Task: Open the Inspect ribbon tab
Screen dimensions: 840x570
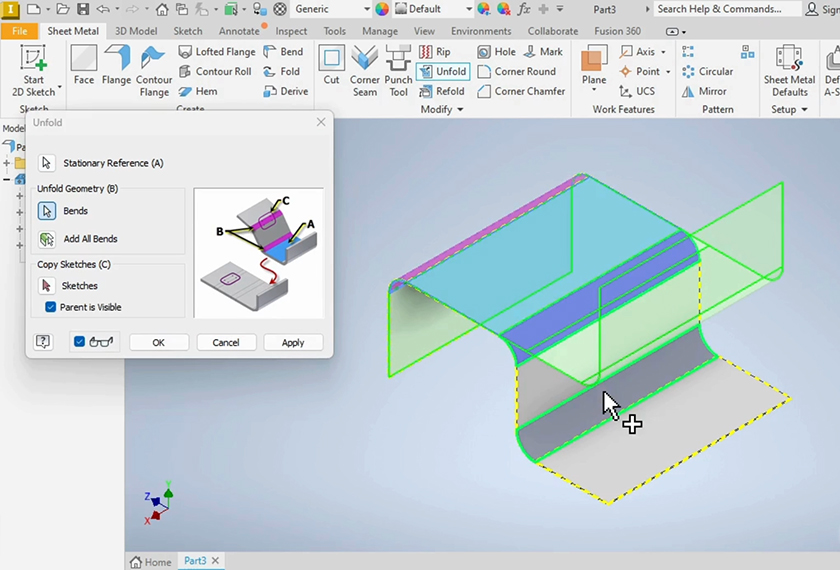Action: point(291,31)
